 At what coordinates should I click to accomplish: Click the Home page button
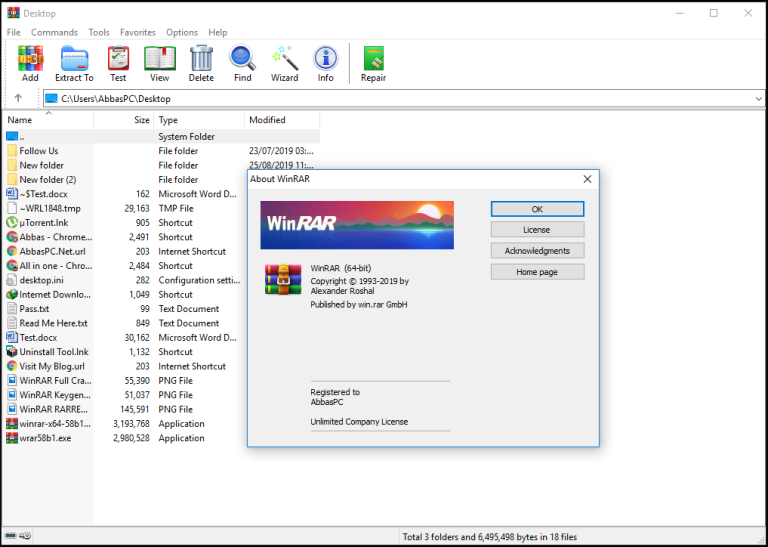(537, 272)
